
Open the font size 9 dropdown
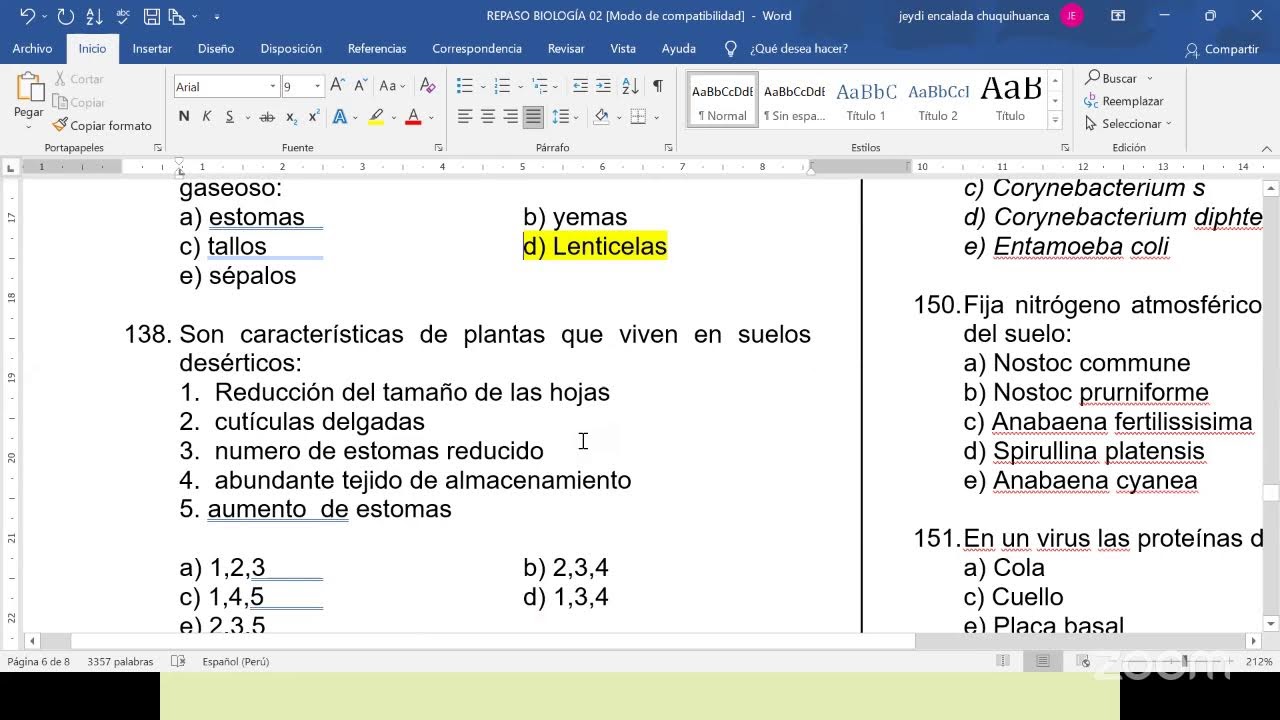click(x=318, y=86)
